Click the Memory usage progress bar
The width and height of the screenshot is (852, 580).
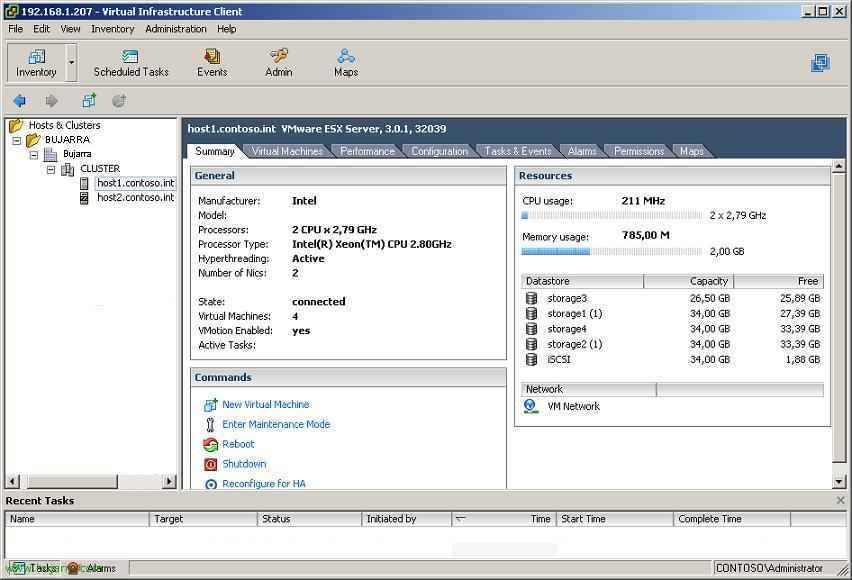pyautogui.click(x=612, y=252)
